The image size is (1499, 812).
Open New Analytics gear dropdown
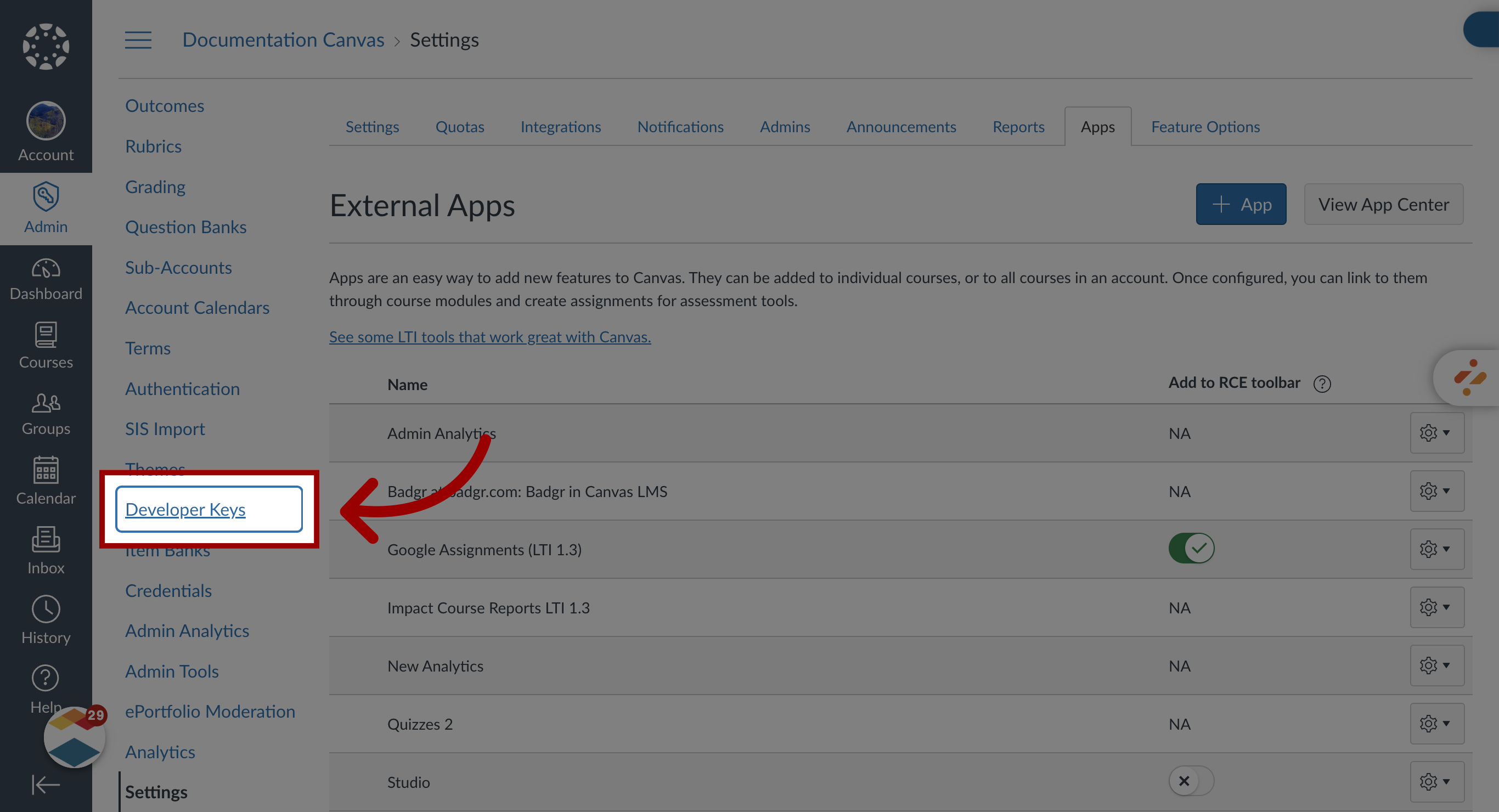[x=1437, y=666]
